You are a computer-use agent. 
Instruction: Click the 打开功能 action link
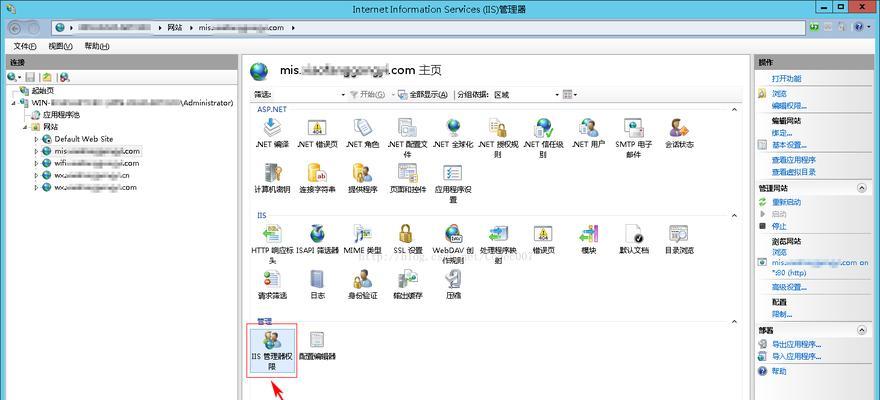(x=786, y=79)
